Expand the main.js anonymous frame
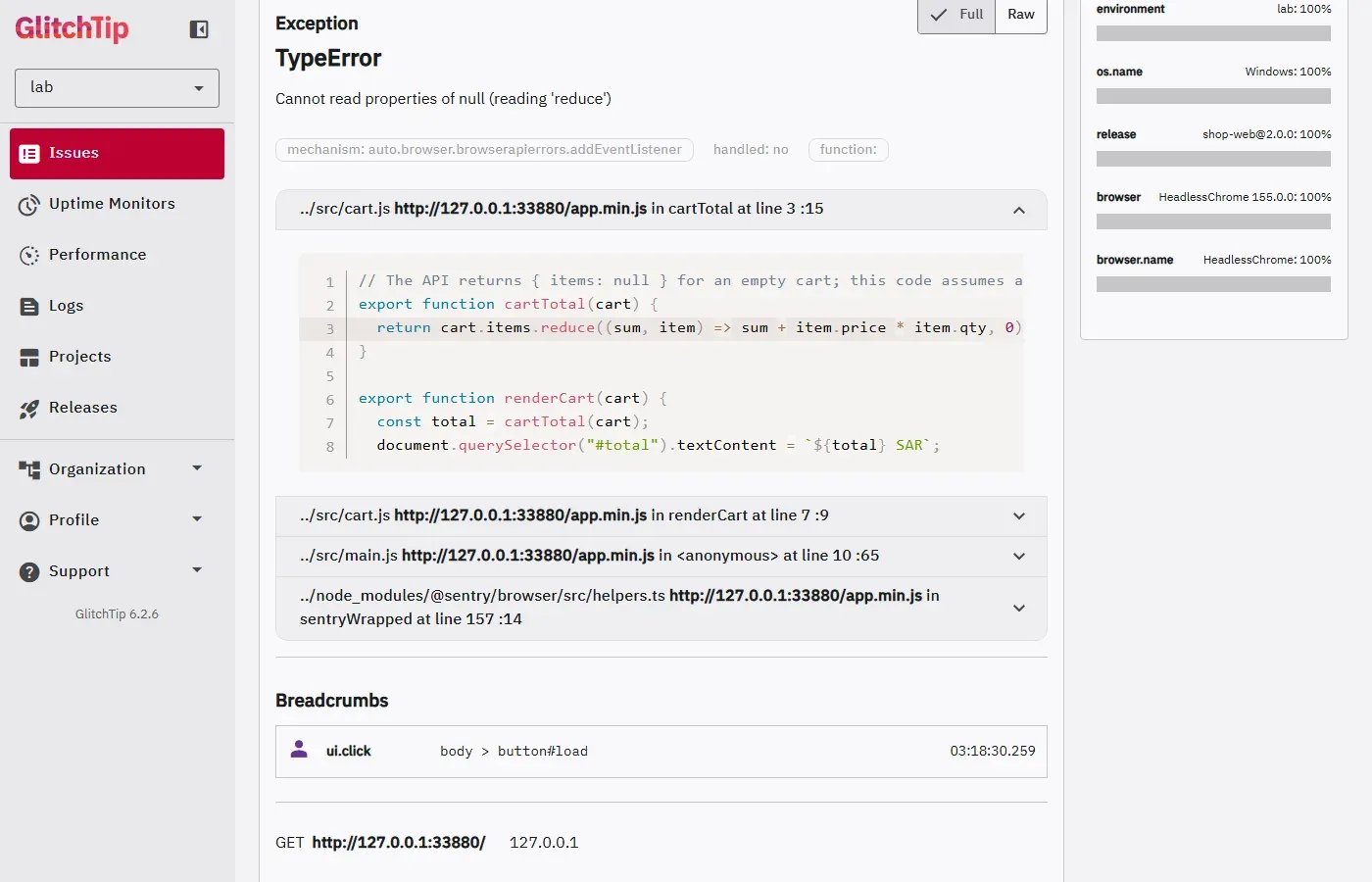Image resolution: width=1372 pixels, height=882 pixels. (661, 556)
